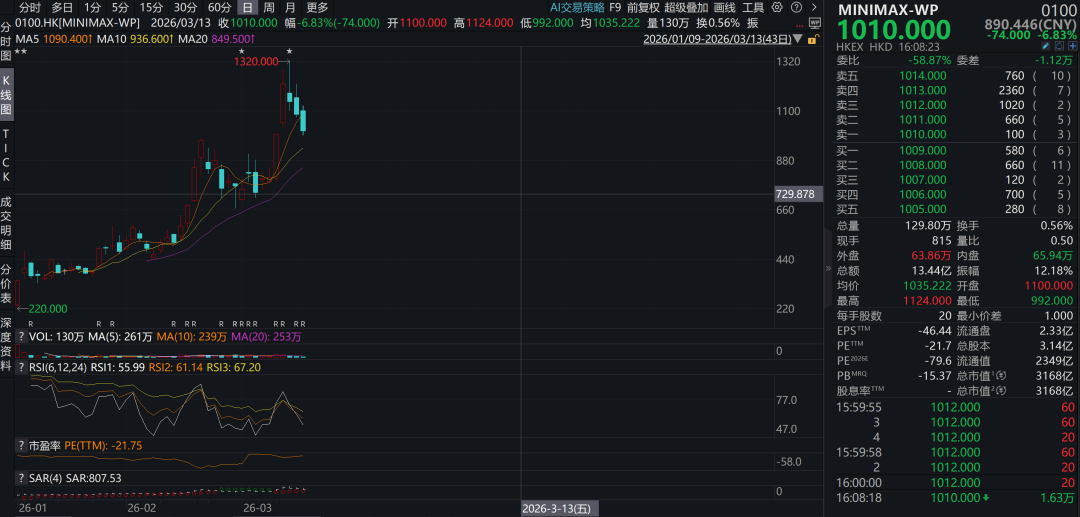
Task: Click the pencil edit icon under price change
Action: click(1045, 47)
